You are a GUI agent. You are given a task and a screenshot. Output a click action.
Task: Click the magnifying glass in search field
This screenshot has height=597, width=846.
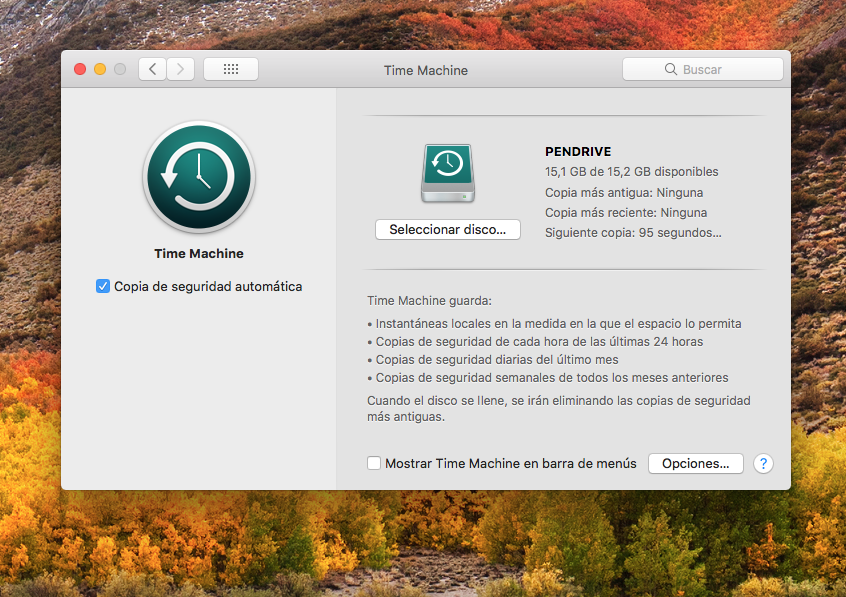[x=671, y=70]
